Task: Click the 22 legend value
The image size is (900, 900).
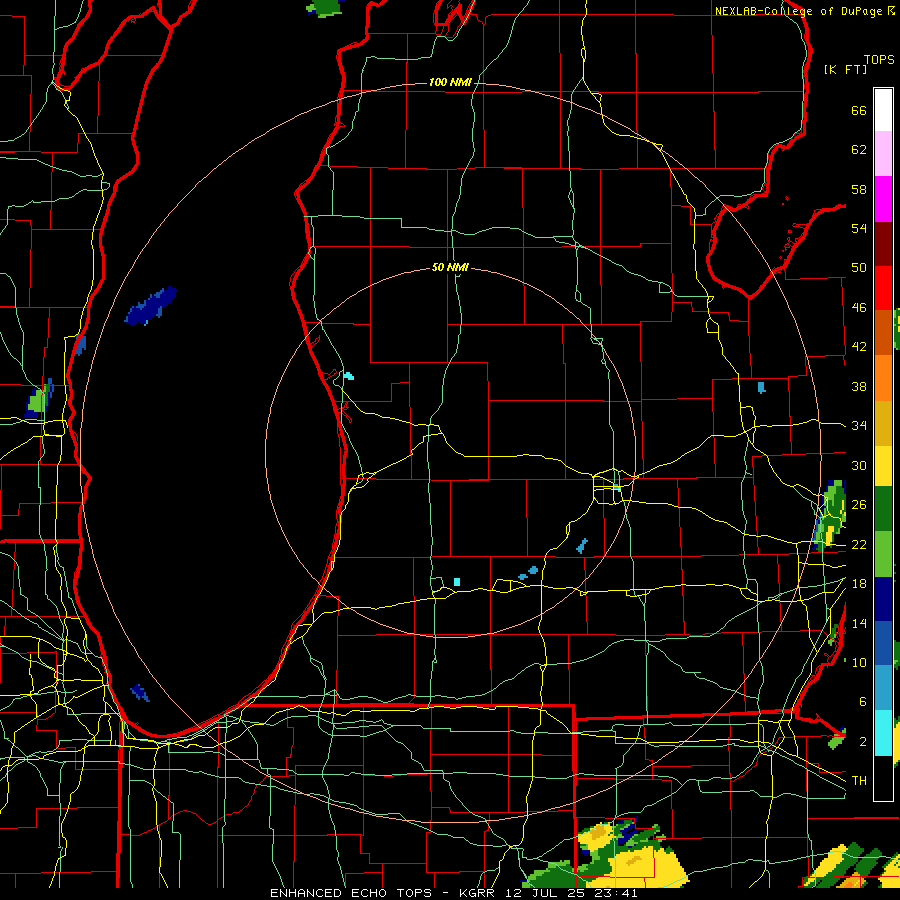Action: tap(859, 544)
